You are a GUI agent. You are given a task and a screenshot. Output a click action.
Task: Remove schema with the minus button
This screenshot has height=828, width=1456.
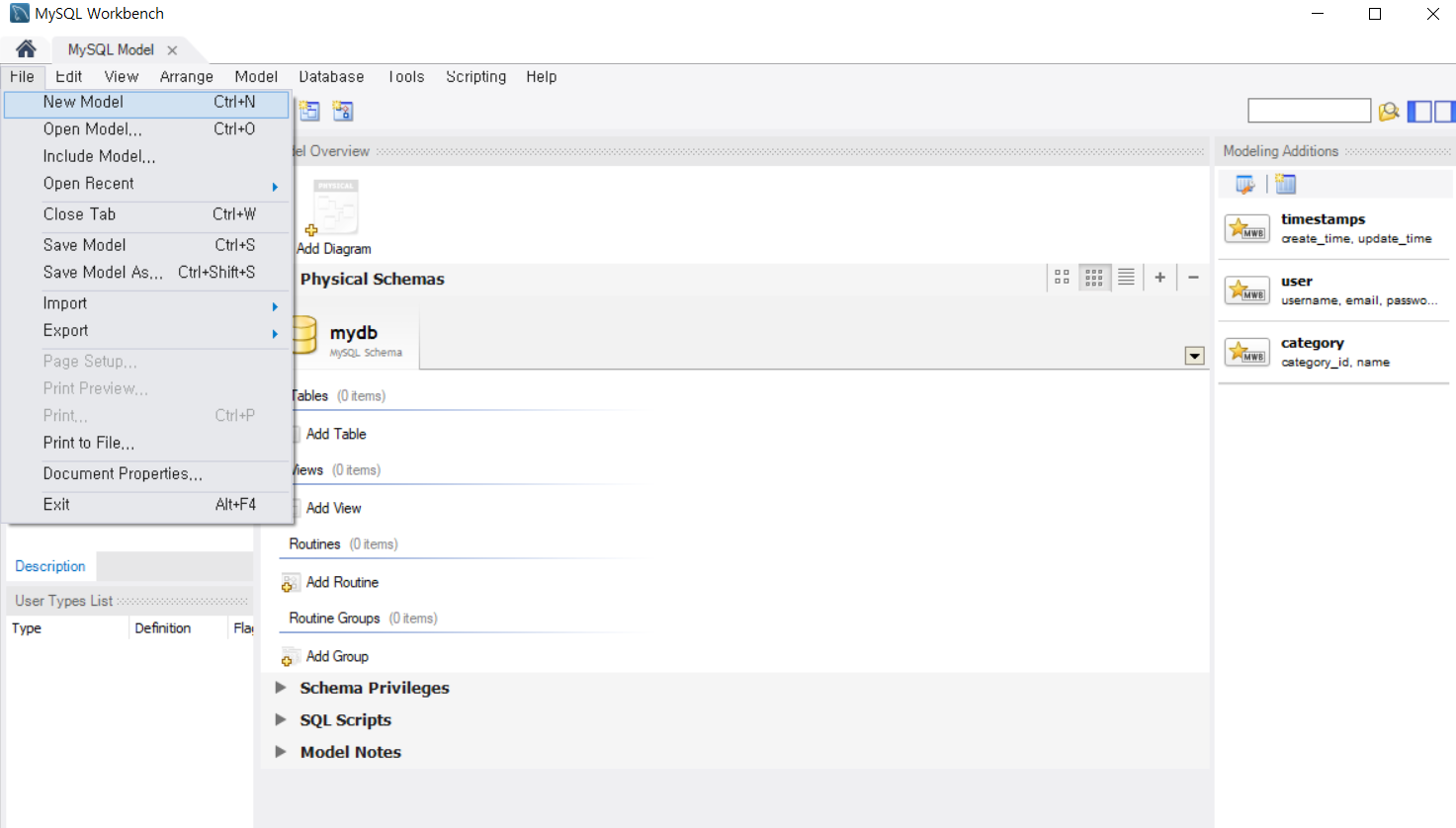1193,278
